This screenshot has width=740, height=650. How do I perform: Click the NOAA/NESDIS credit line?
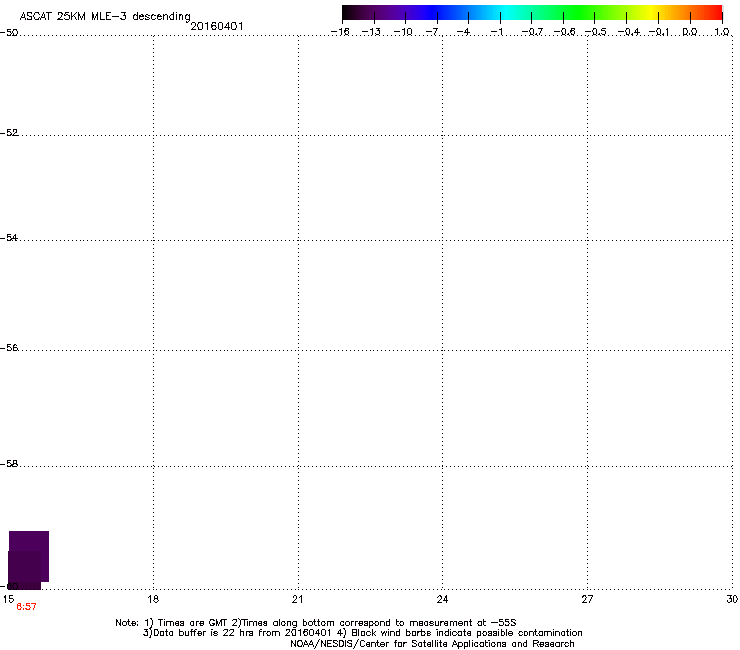pos(432,643)
